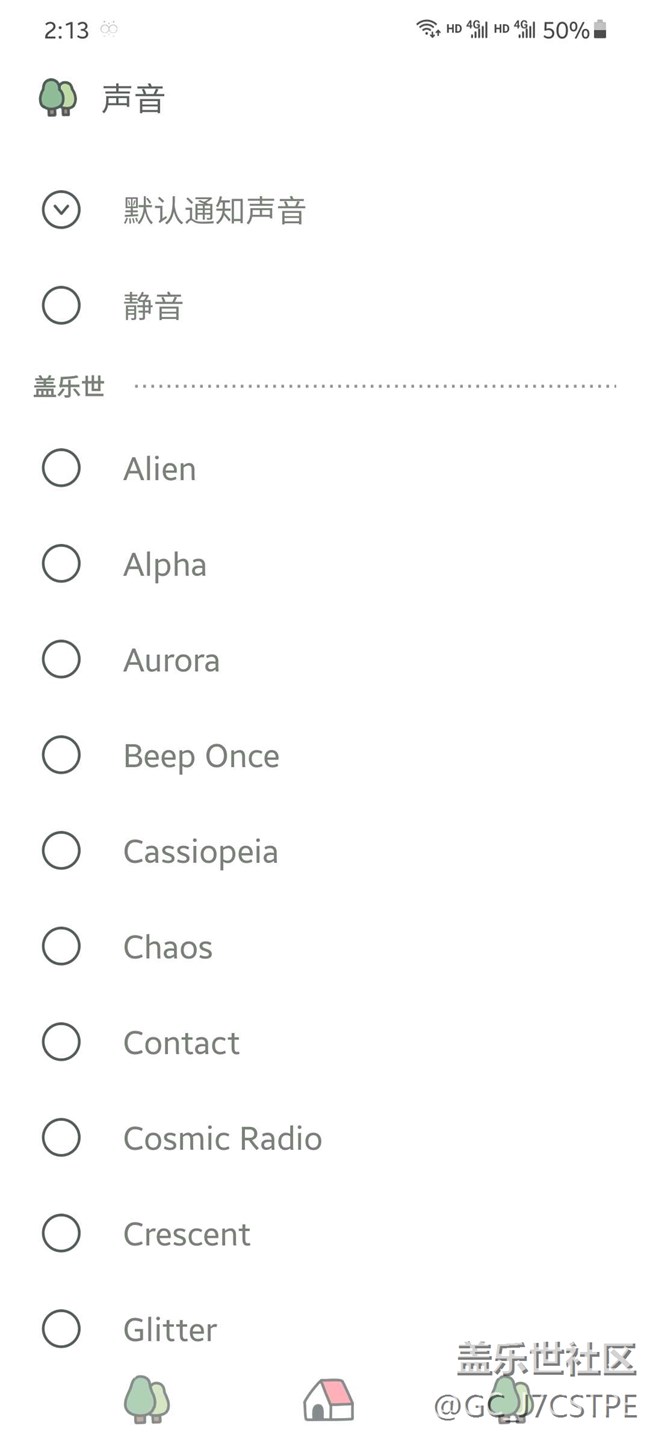The width and height of the screenshot is (650, 1444).
Task: Select the Alien sound radio button
Action: point(61,468)
